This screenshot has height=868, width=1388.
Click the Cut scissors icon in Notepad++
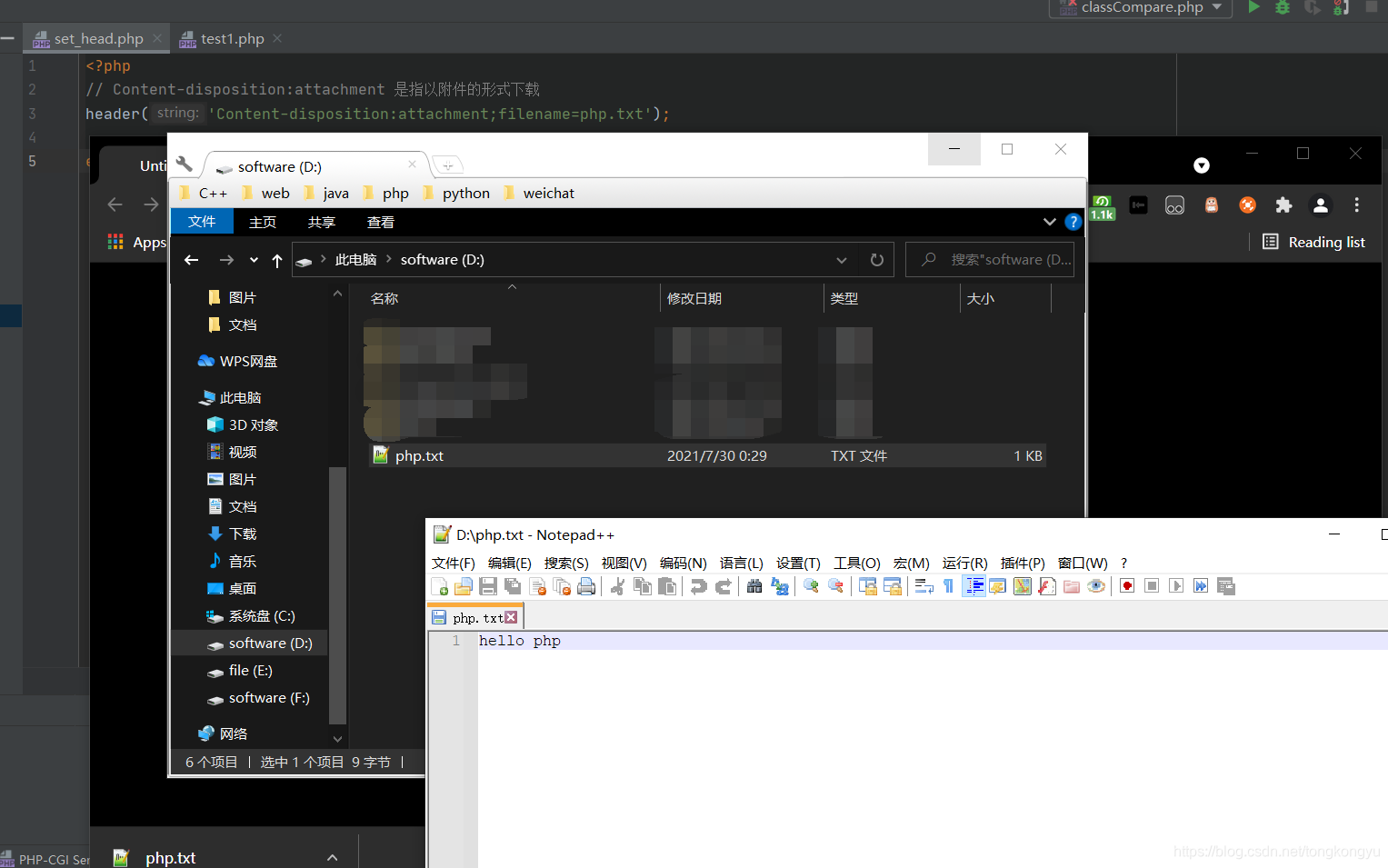click(617, 586)
